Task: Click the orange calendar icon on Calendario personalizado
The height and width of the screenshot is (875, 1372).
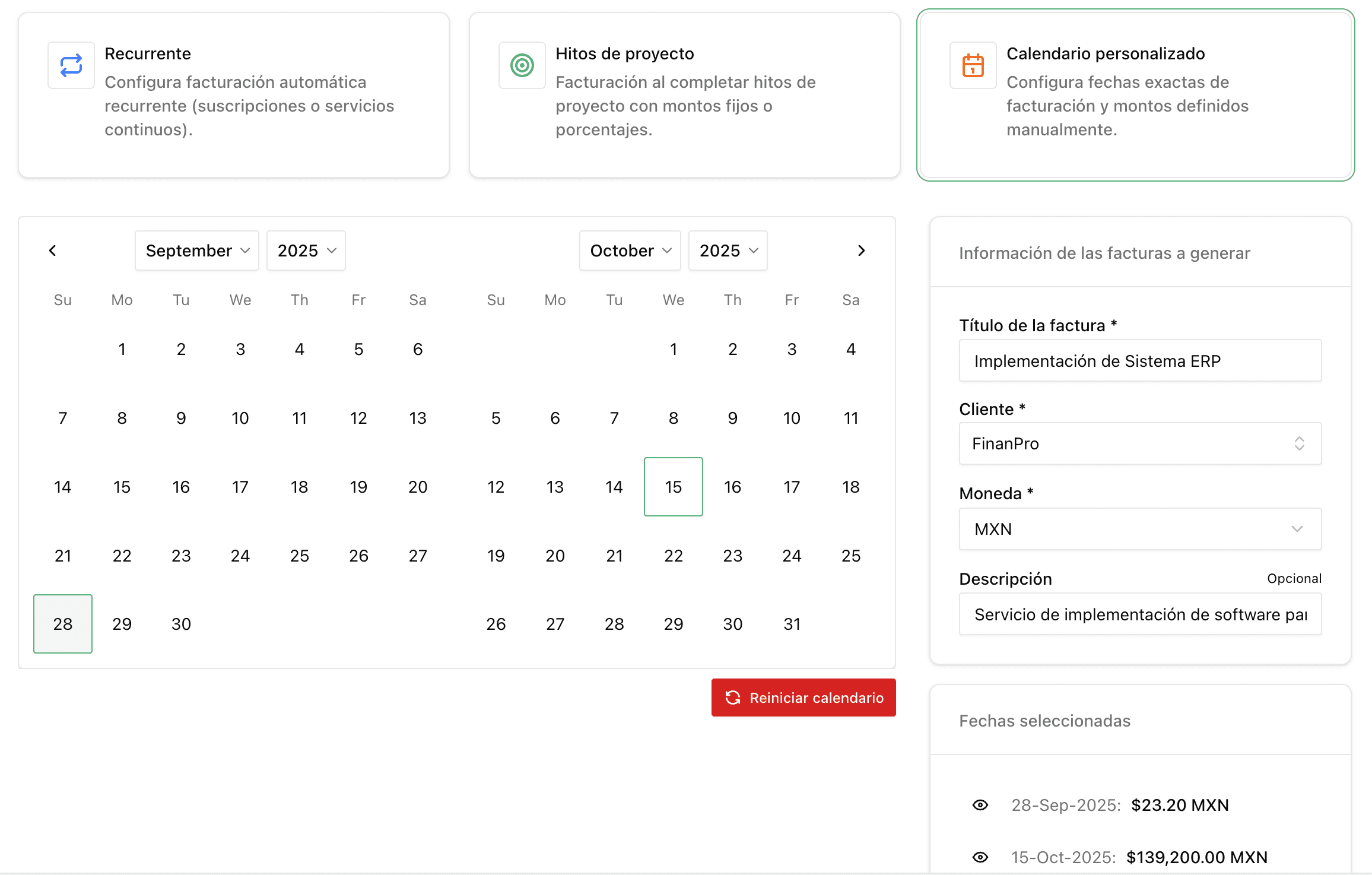Action: click(x=973, y=65)
